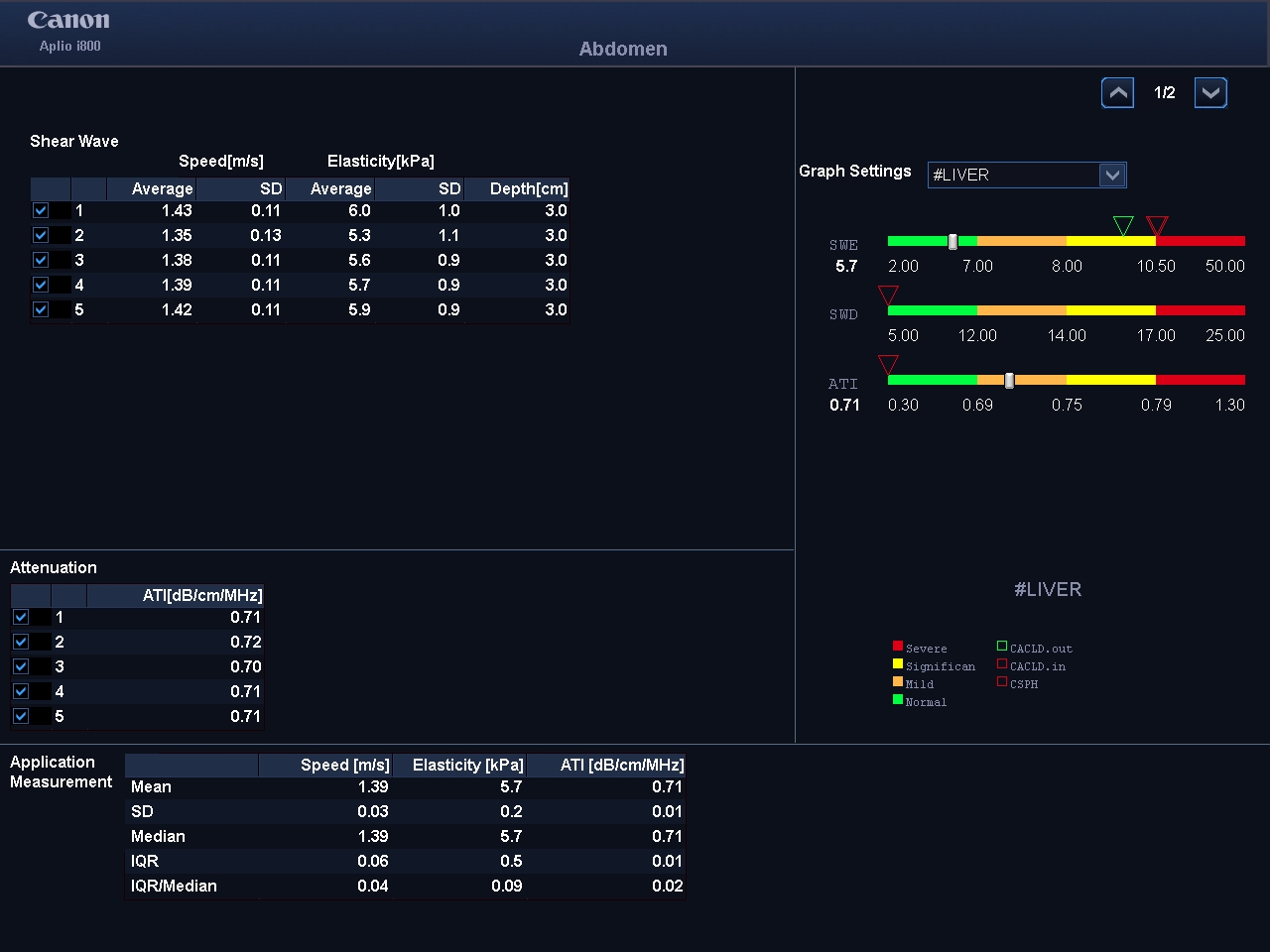Click the Depth[cm] column header

click(528, 188)
